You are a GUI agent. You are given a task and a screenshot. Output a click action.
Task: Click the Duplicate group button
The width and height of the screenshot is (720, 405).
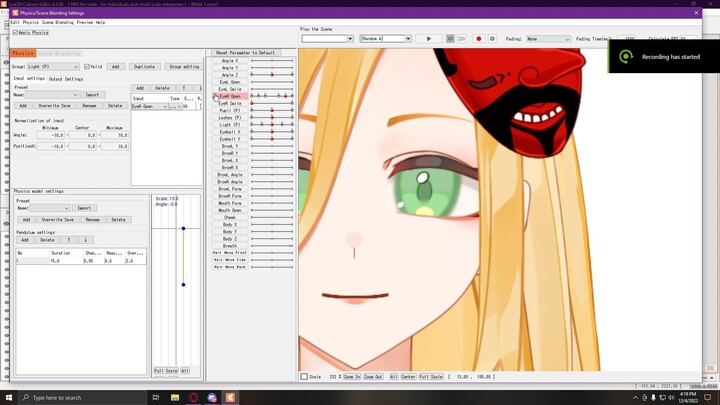(x=144, y=67)
